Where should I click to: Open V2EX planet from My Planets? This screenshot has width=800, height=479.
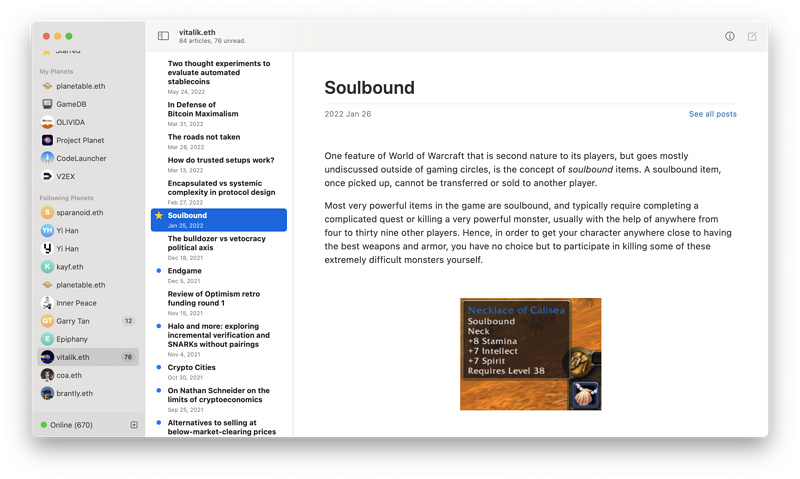tap(67, 176)
